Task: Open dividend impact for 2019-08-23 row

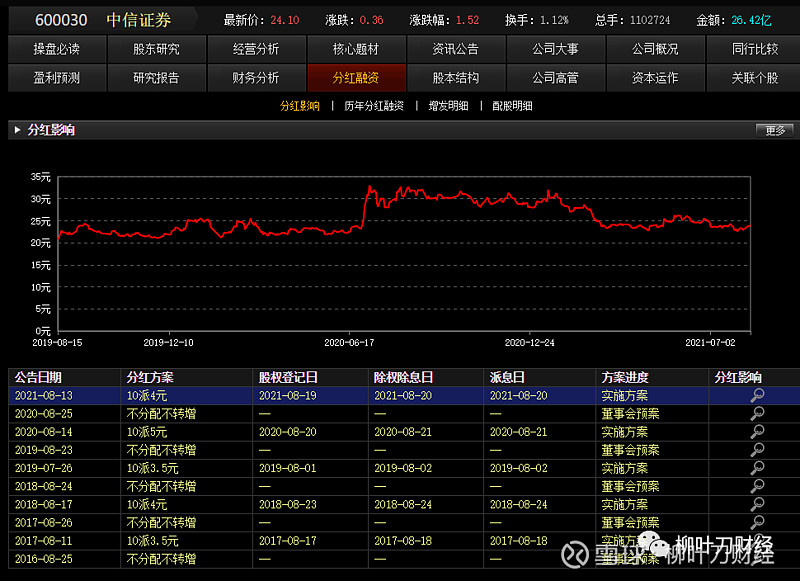Action: click(757, 449)
